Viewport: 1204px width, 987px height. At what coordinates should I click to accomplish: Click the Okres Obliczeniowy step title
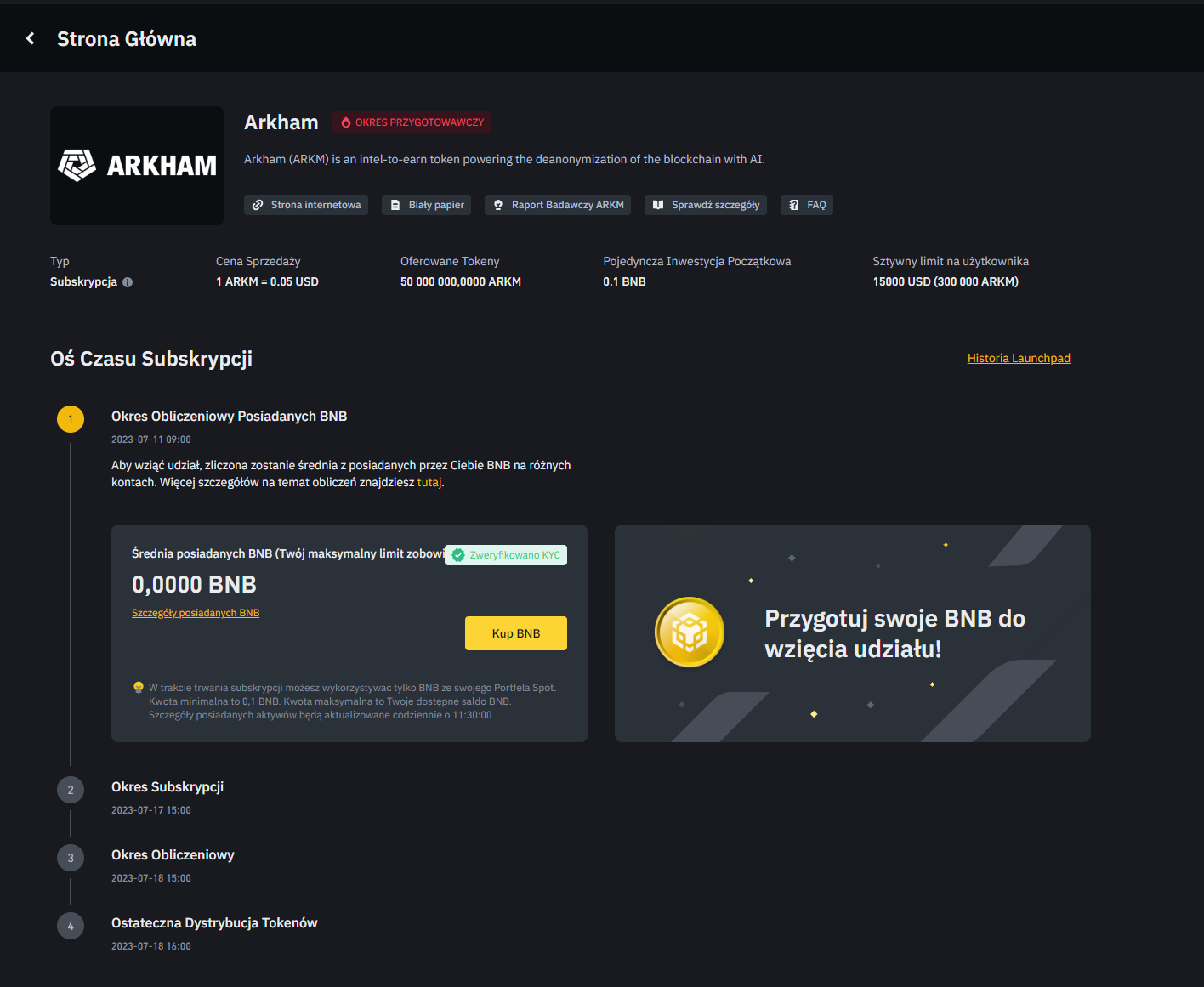[173, 855]
